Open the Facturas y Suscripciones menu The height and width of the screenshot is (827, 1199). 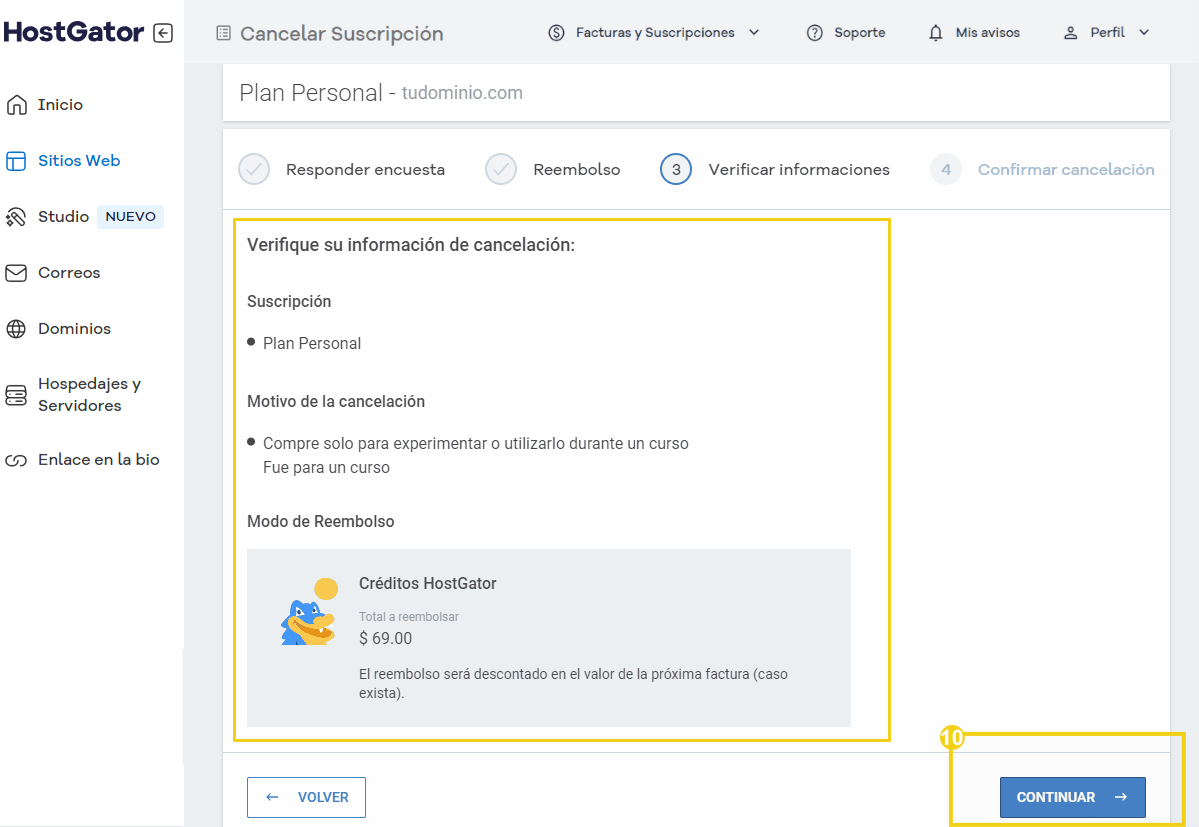pos(655,33)
